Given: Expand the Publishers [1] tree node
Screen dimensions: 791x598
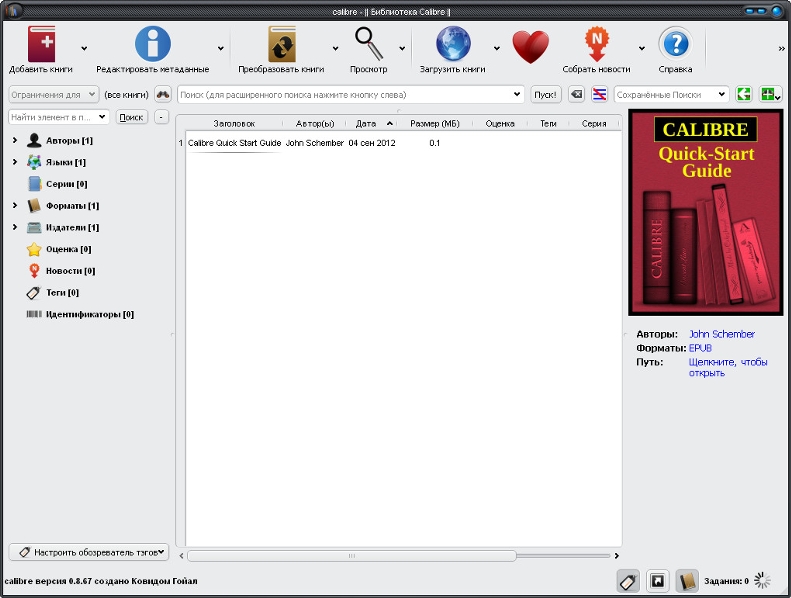Looking at the screenshot, I should (x=15, y=227).
